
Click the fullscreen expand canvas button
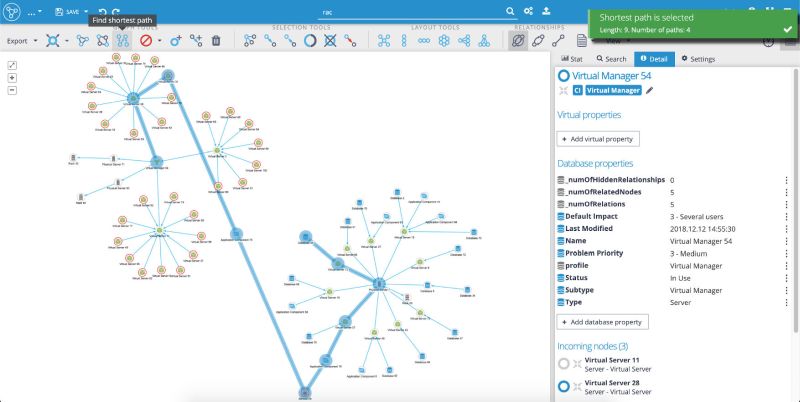tap(12, 65)
